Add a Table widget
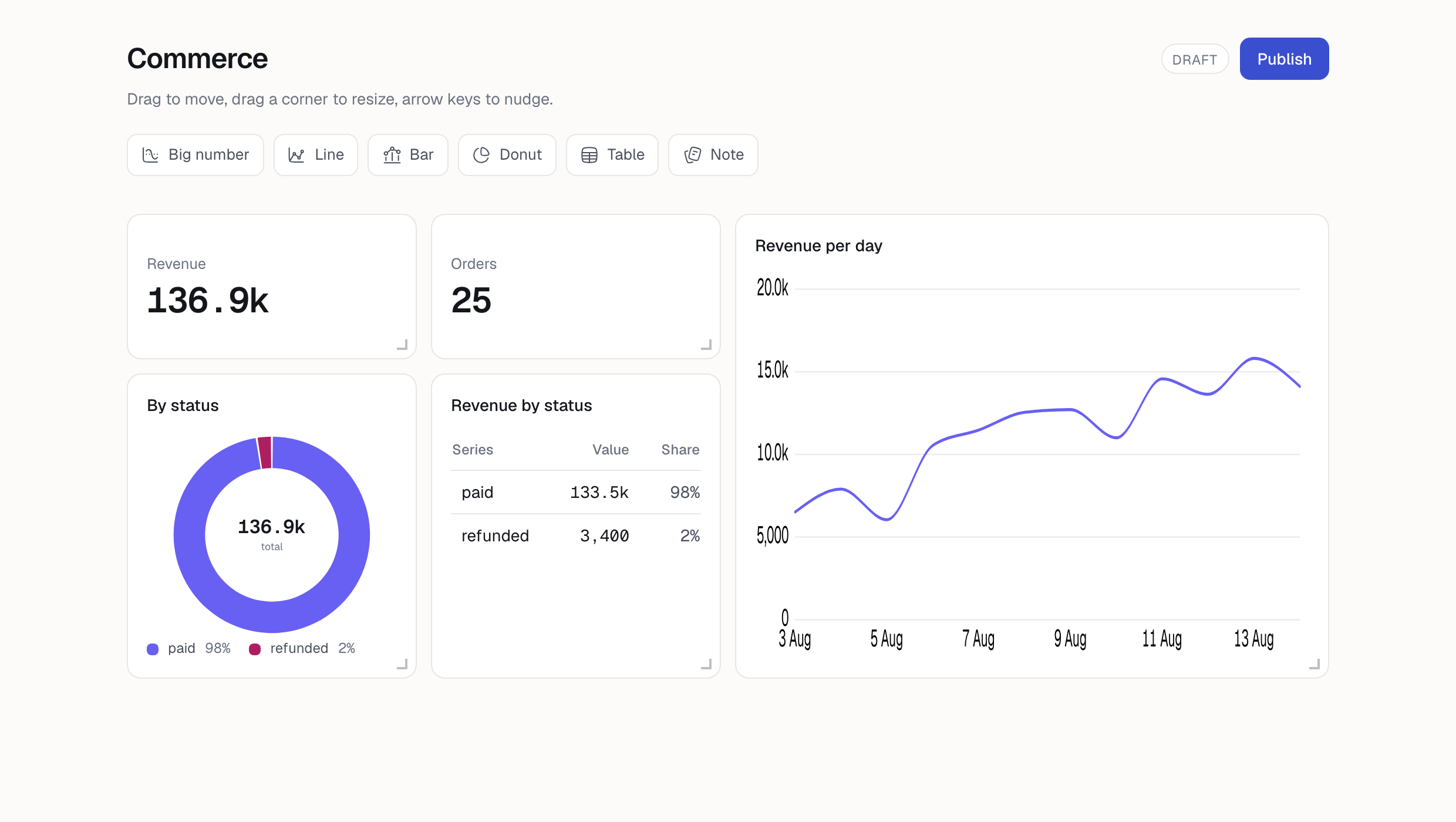This screenshot has height=822, width=1456. (x=612, y=155)
